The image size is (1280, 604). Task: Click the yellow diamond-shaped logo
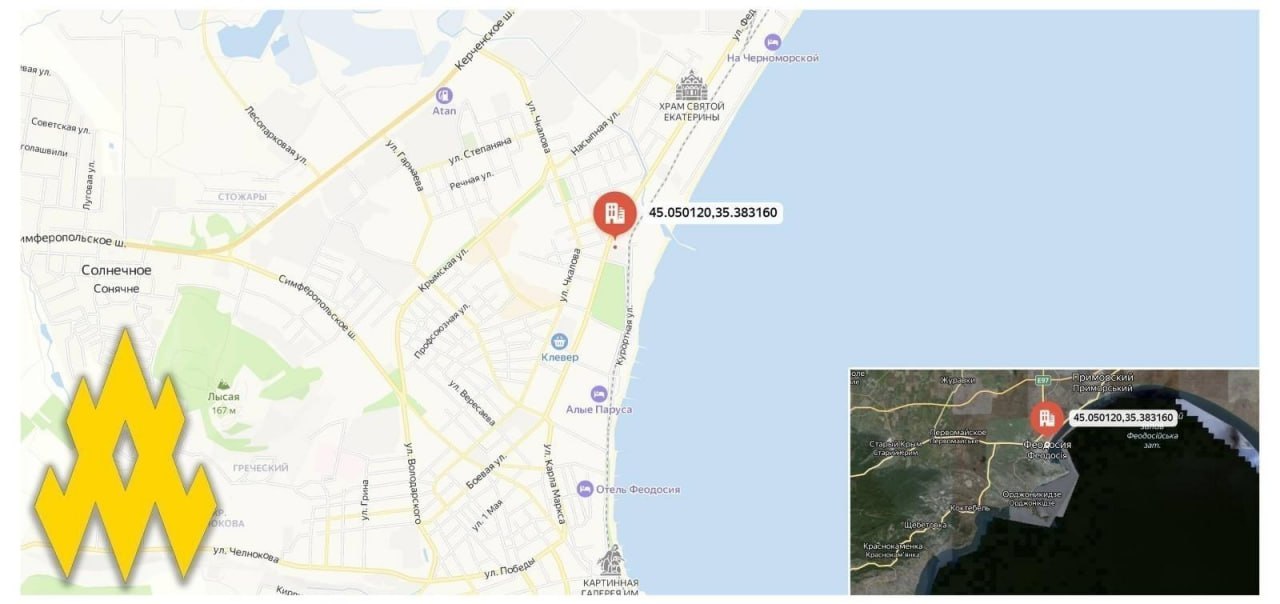126,455
